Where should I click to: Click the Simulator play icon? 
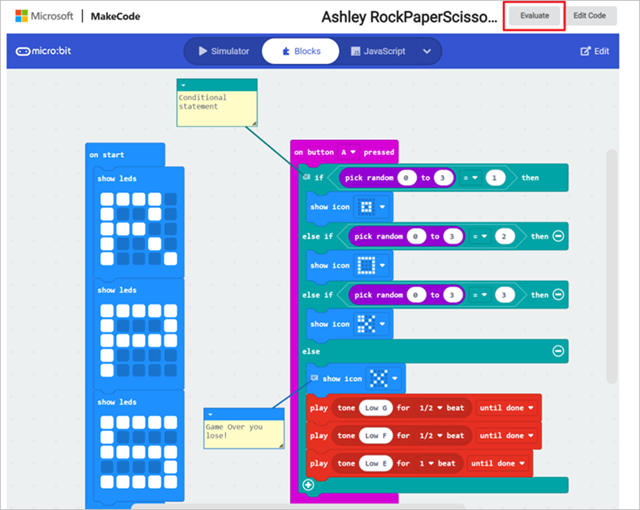[202, 51]
